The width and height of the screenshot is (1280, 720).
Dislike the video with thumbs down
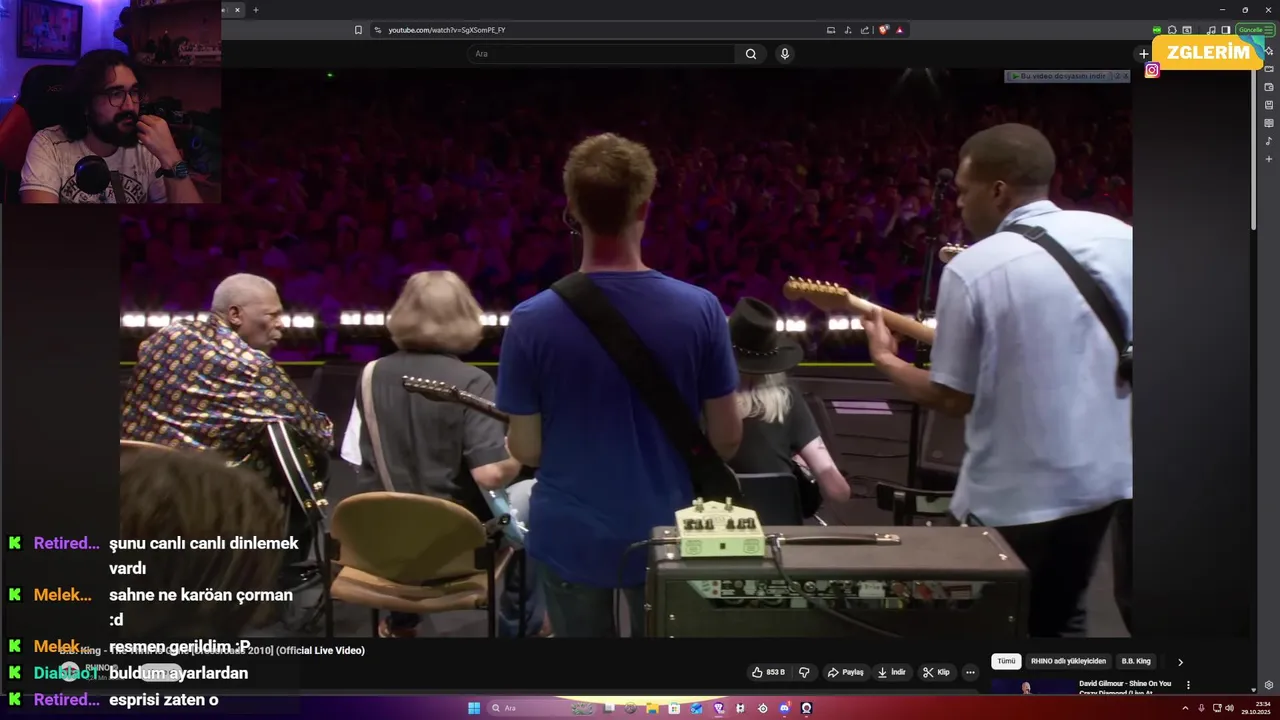click(804, 672)
